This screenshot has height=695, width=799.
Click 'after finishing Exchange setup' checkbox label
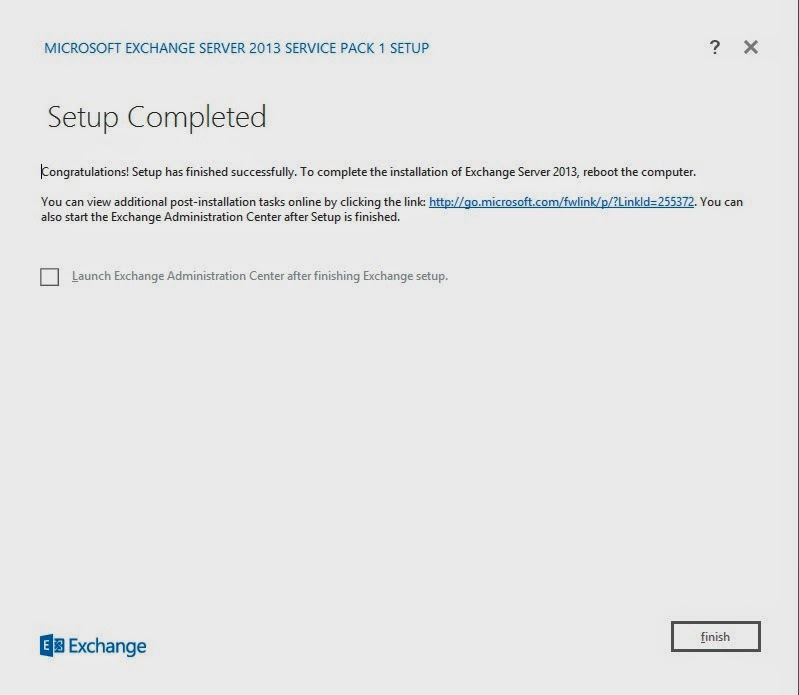pyautogui.click(x=367, y=276)
